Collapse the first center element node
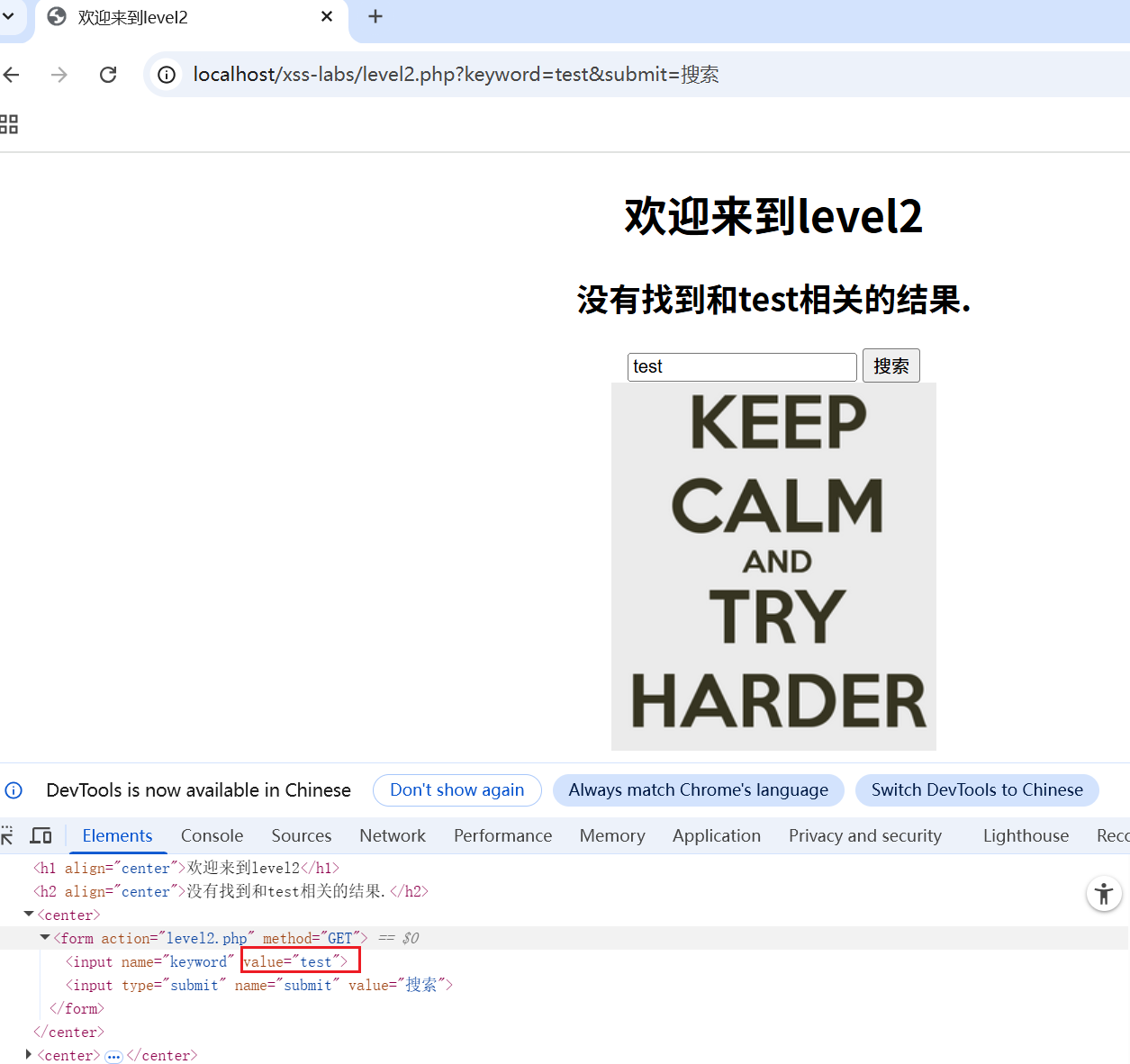The height and width of the screenshot is (1064, 1130). [x=29, y=915]
